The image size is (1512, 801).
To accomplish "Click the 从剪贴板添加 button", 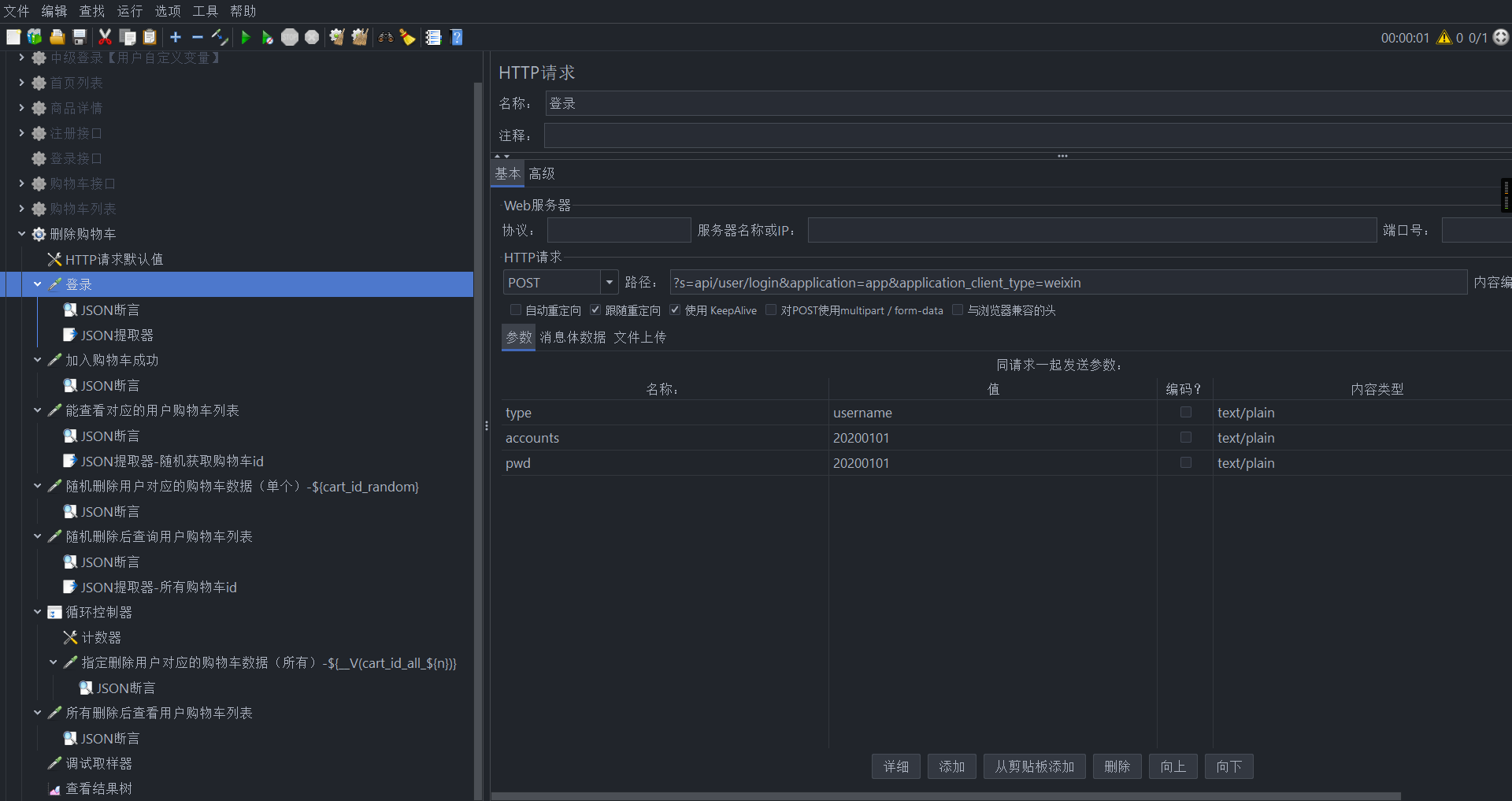I will [1035, 766].
